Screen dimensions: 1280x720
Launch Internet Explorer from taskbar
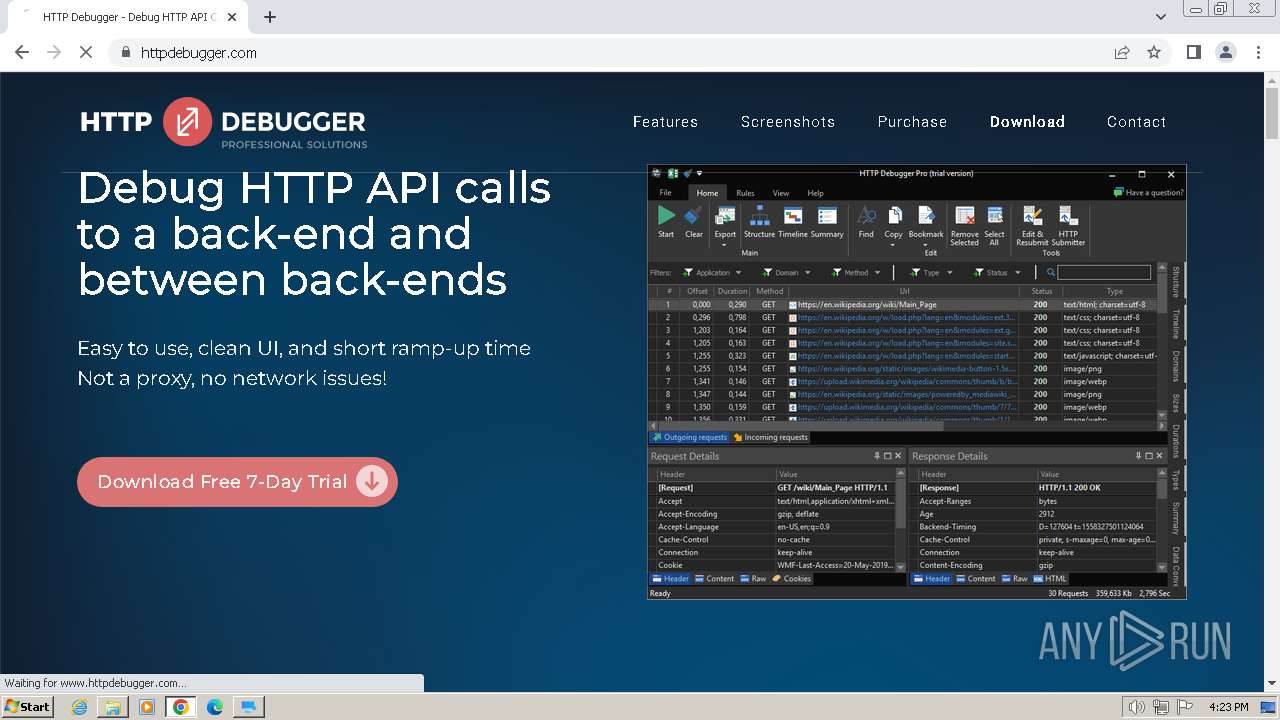coord(79,707)
